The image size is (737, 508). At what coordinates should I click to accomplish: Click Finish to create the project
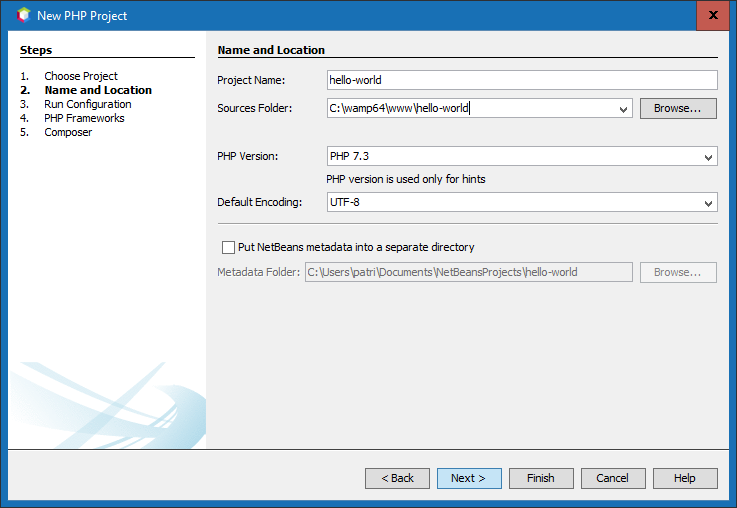coord(541,478)
